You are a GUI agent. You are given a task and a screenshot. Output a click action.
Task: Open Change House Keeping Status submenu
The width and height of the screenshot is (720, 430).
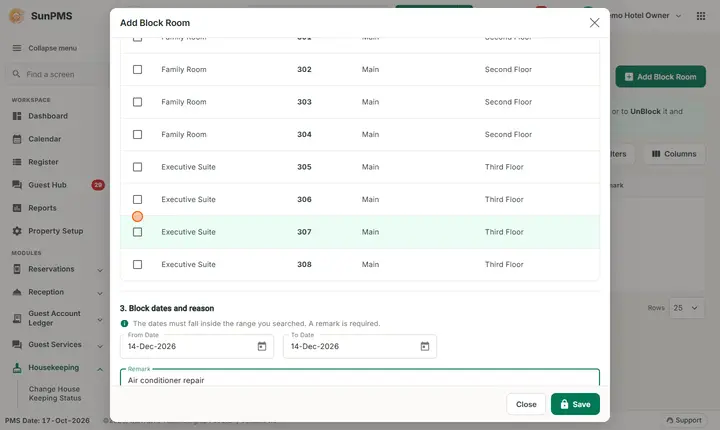click(55, 394)
